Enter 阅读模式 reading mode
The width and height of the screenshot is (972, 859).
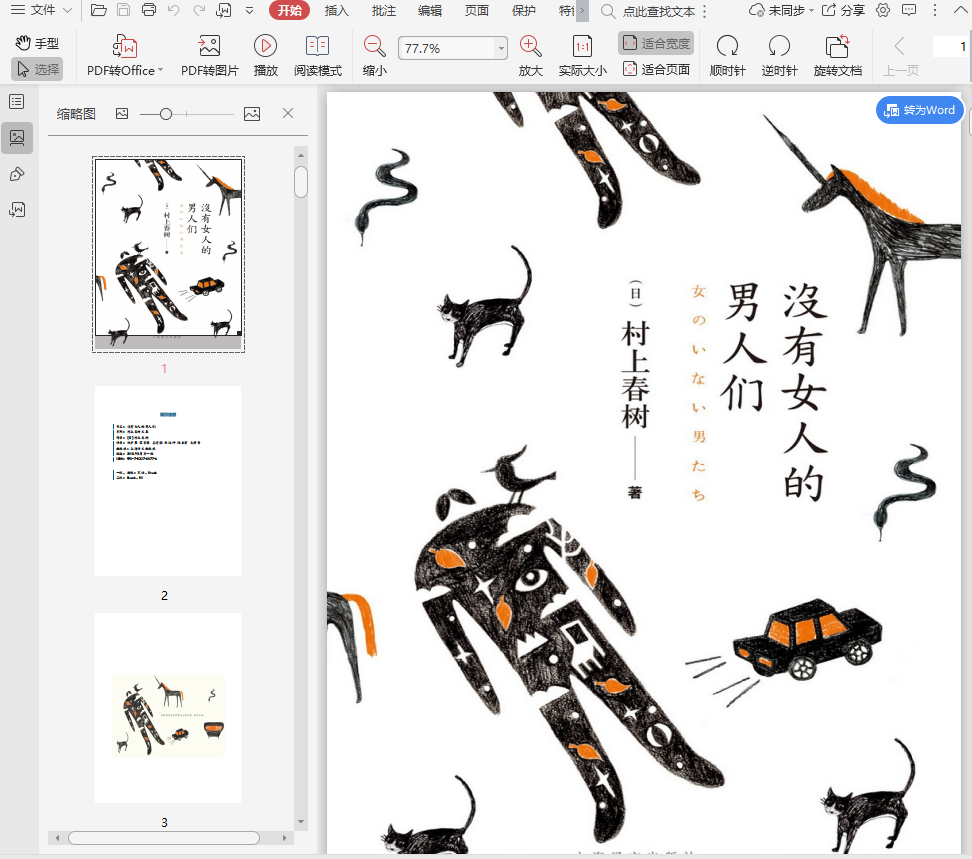pyautogui.click(x=317, y=47)
